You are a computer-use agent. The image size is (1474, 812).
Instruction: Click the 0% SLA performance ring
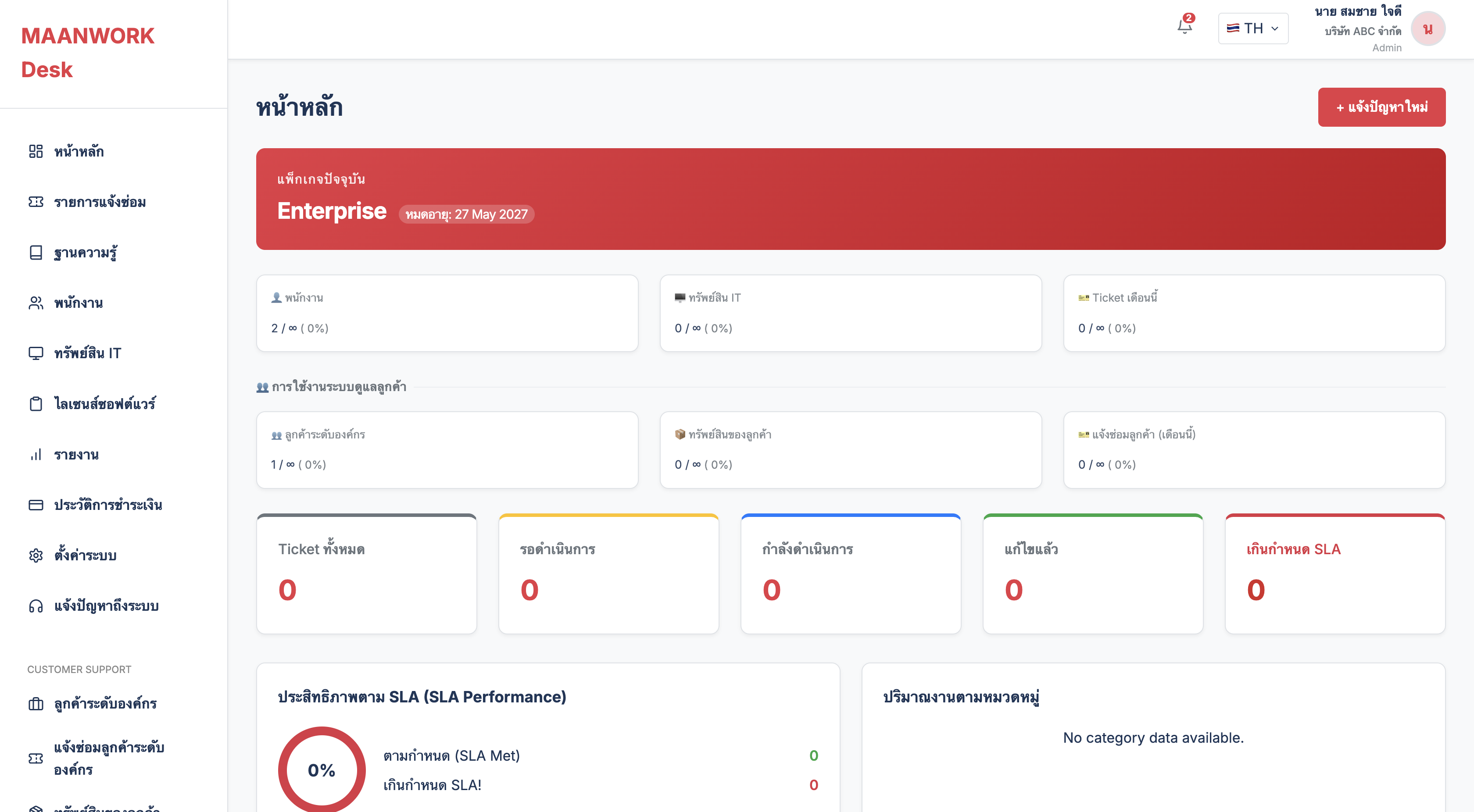click(x=322, y=769)
